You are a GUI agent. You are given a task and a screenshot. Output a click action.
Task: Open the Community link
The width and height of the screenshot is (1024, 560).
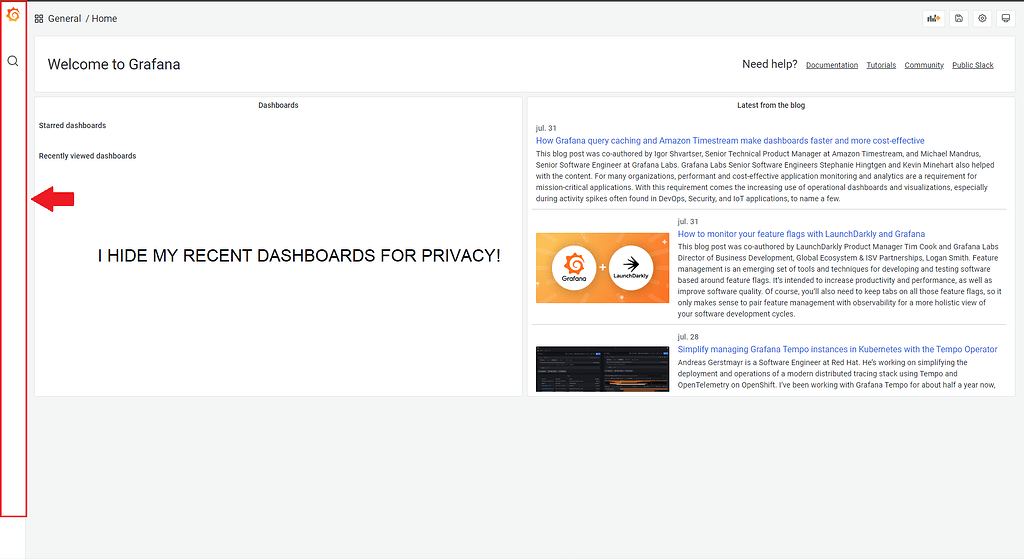924,65
